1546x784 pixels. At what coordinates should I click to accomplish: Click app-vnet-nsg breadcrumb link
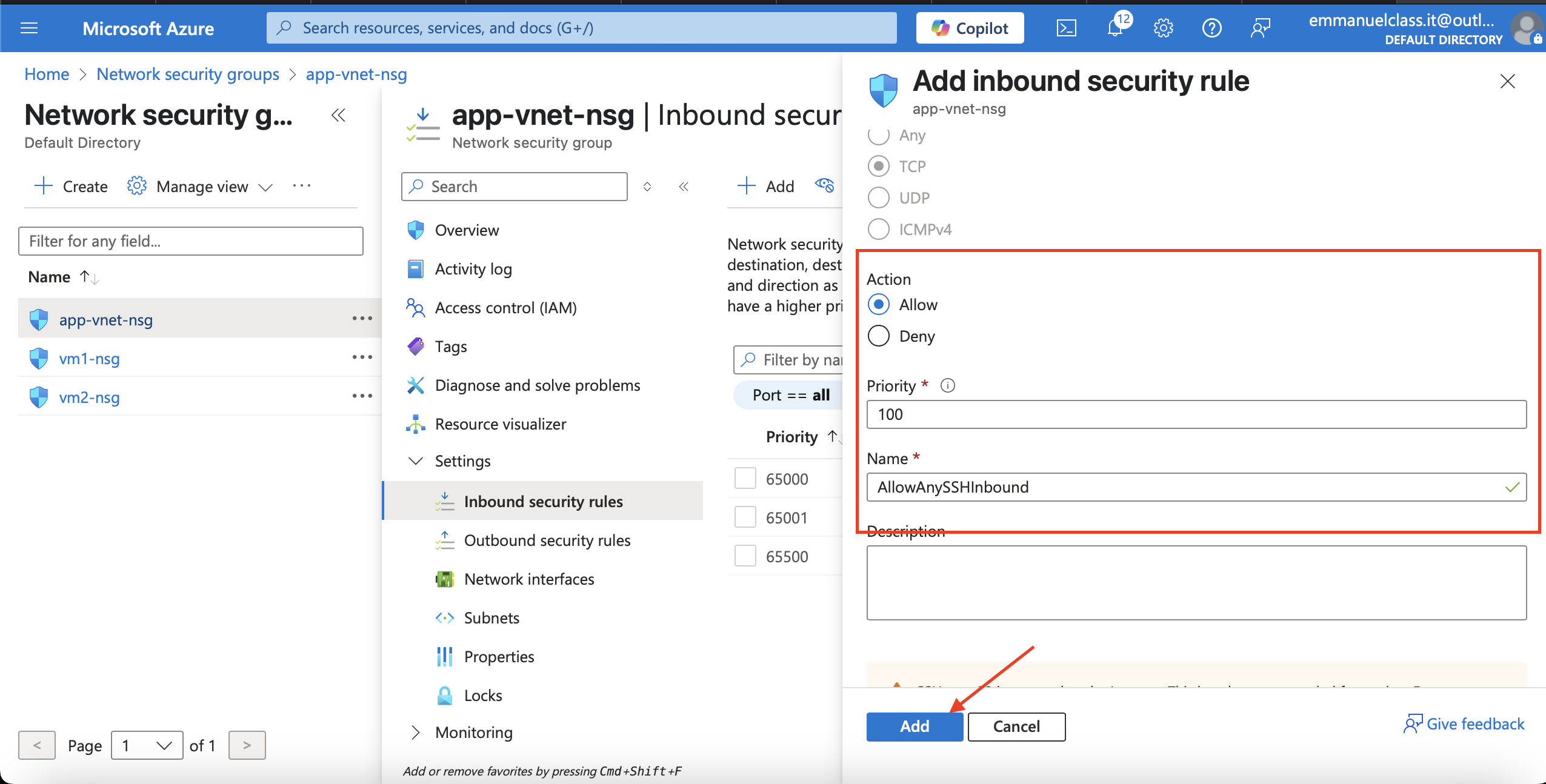tap(356, 74)
